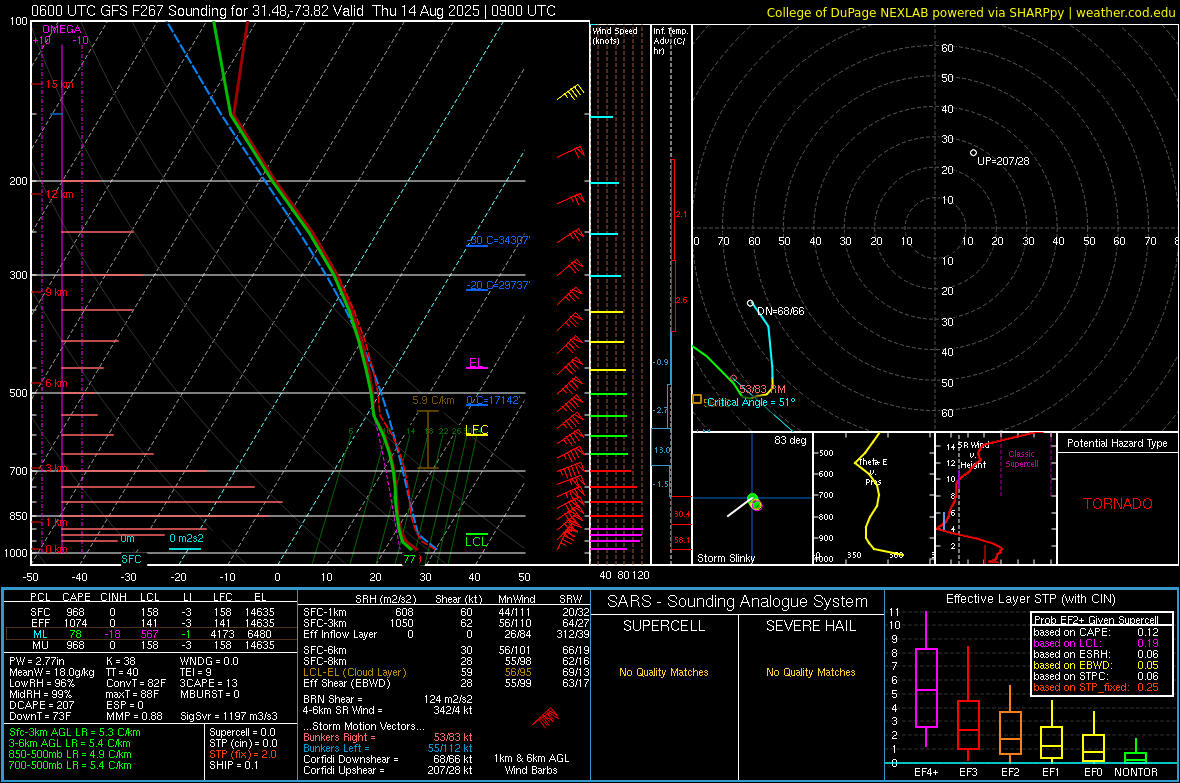1180x783 pixels.
Task: Click the Critical Angle = 51° label
Action: click(751, 402)
